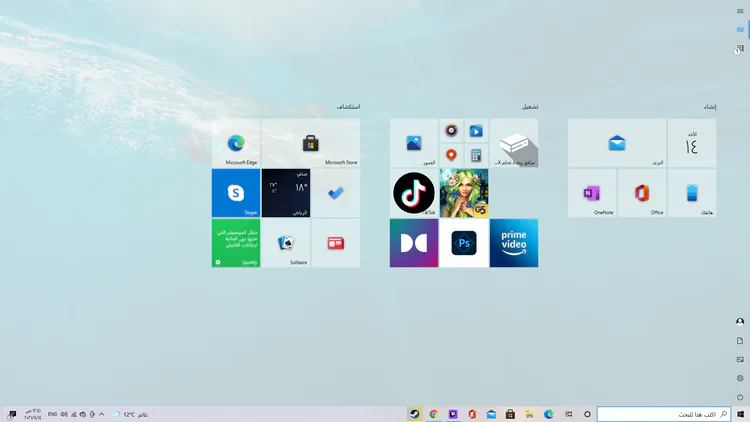750x422 pixels.
Task: Switch to pinned tiles view
Action: 740,30
